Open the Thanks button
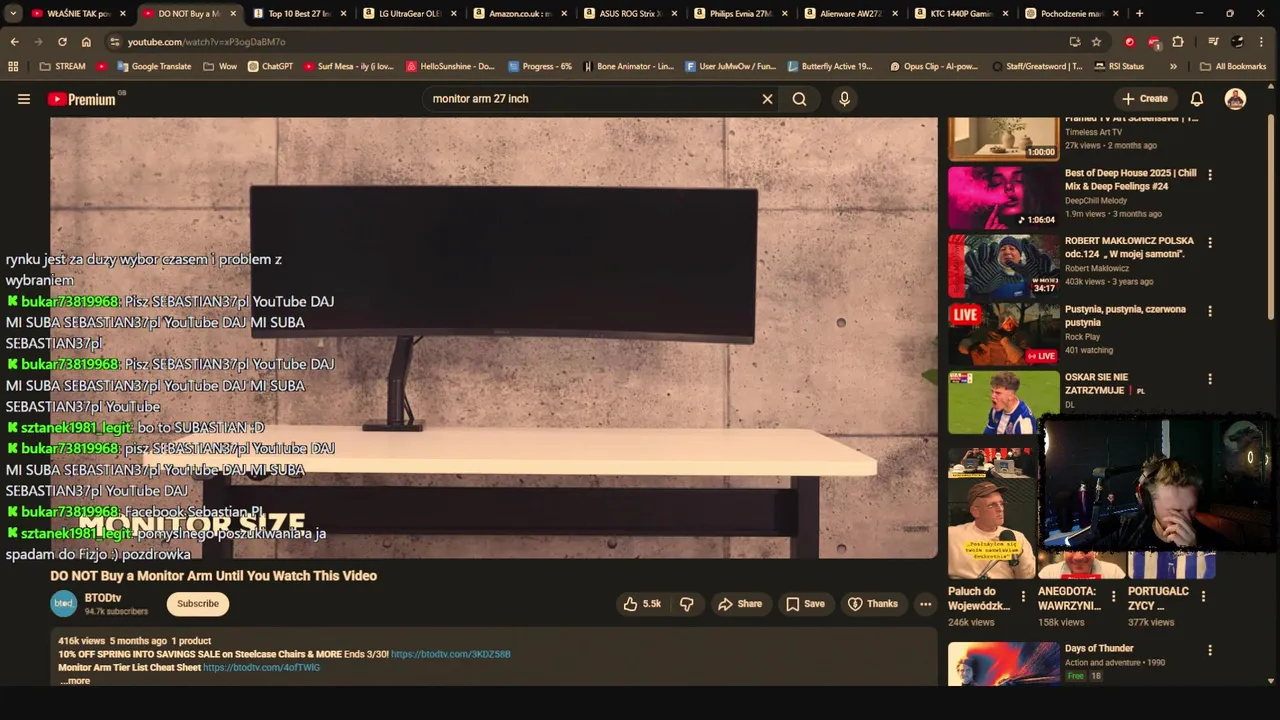 coord(873,604)
